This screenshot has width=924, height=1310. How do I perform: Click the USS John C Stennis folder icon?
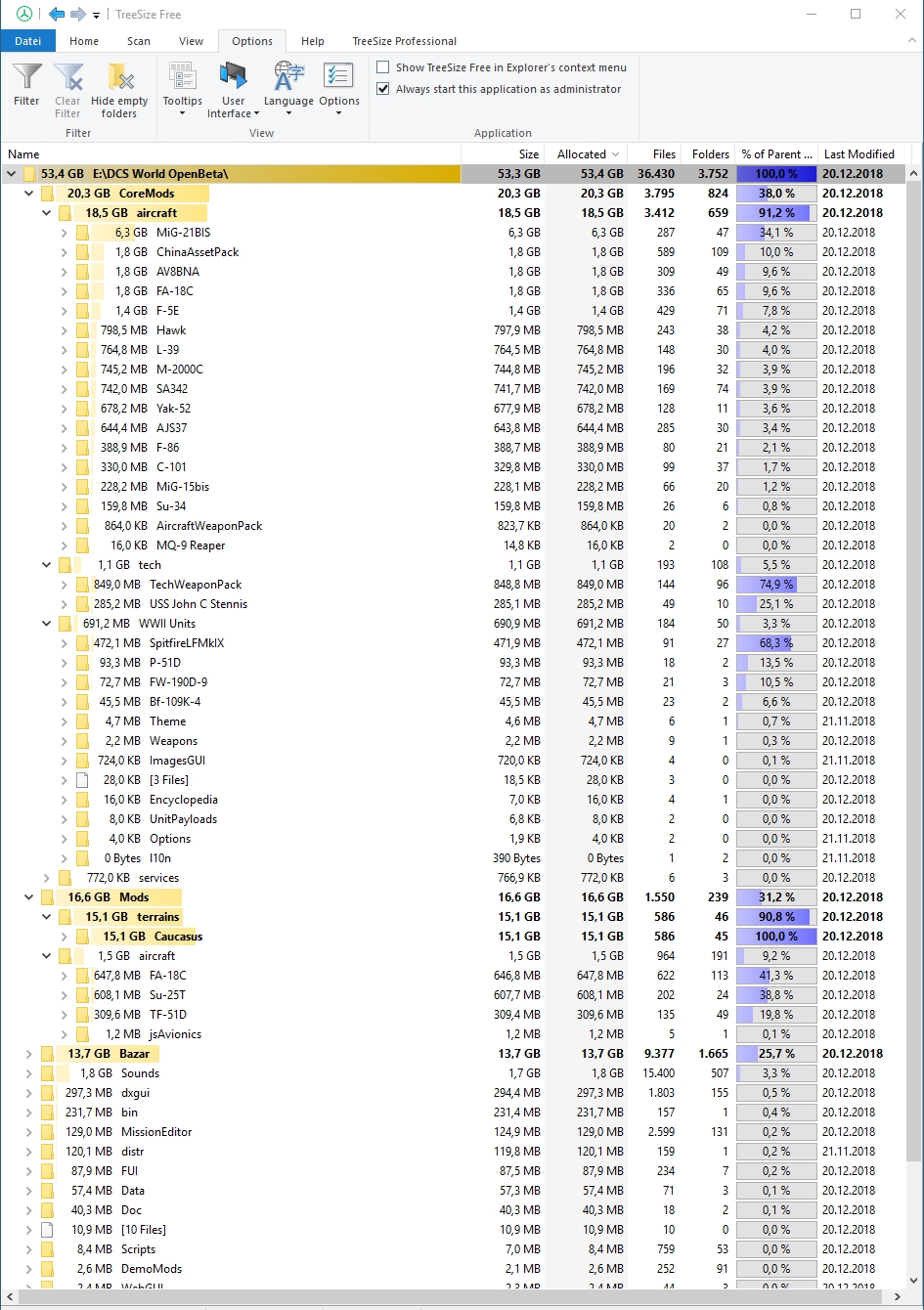(x=82, y=604)
